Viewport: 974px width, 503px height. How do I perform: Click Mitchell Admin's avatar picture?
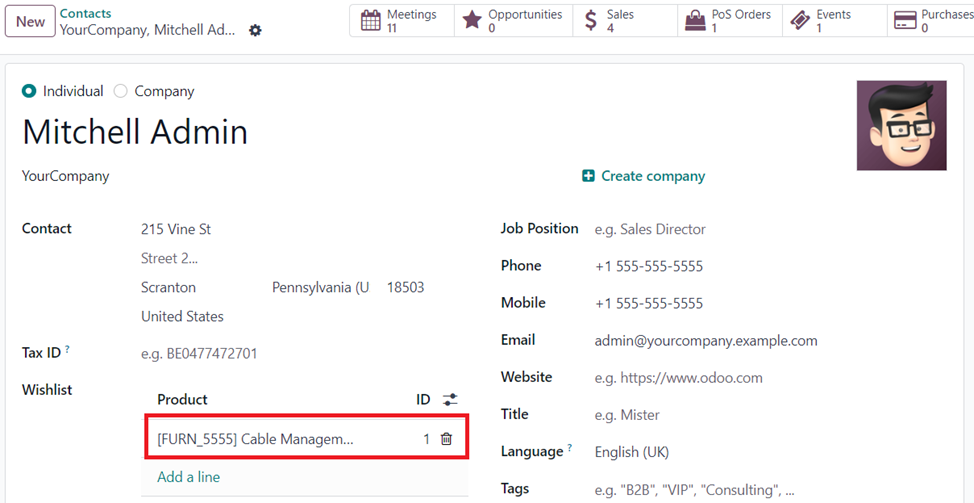901,125
